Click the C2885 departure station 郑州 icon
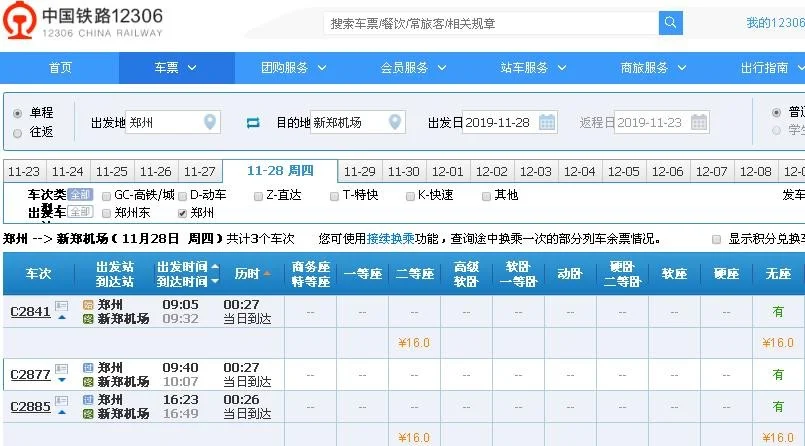805x446 pixels. (88, 399)
